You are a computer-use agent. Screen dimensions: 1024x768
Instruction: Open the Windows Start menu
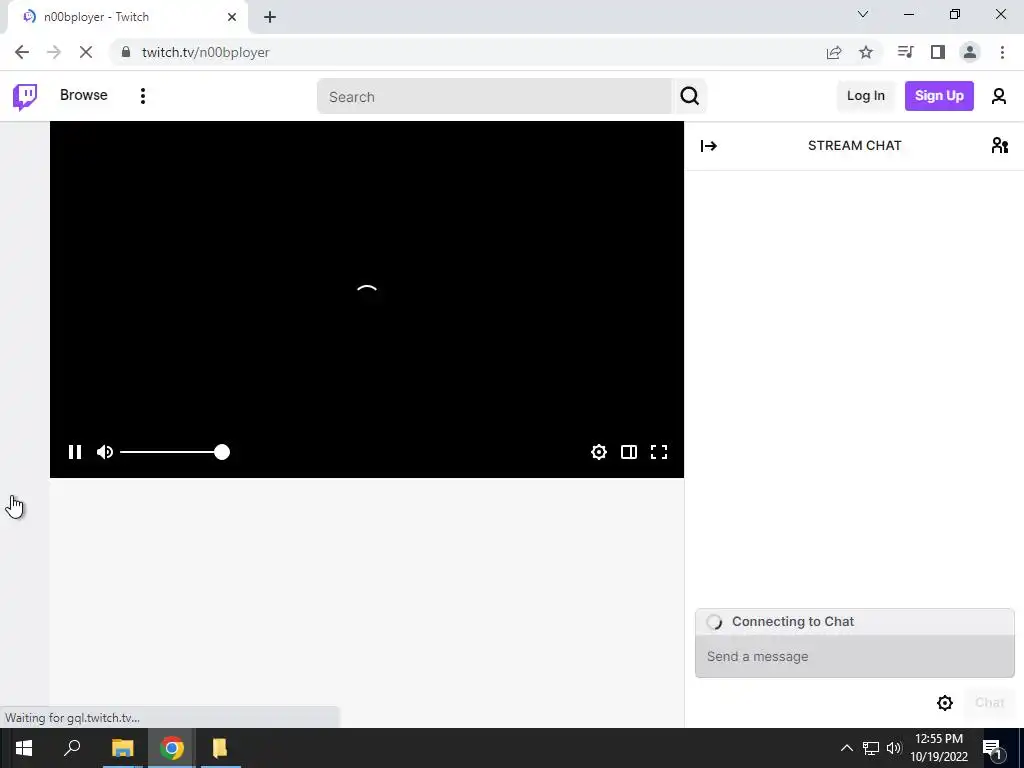pos(24,748)
